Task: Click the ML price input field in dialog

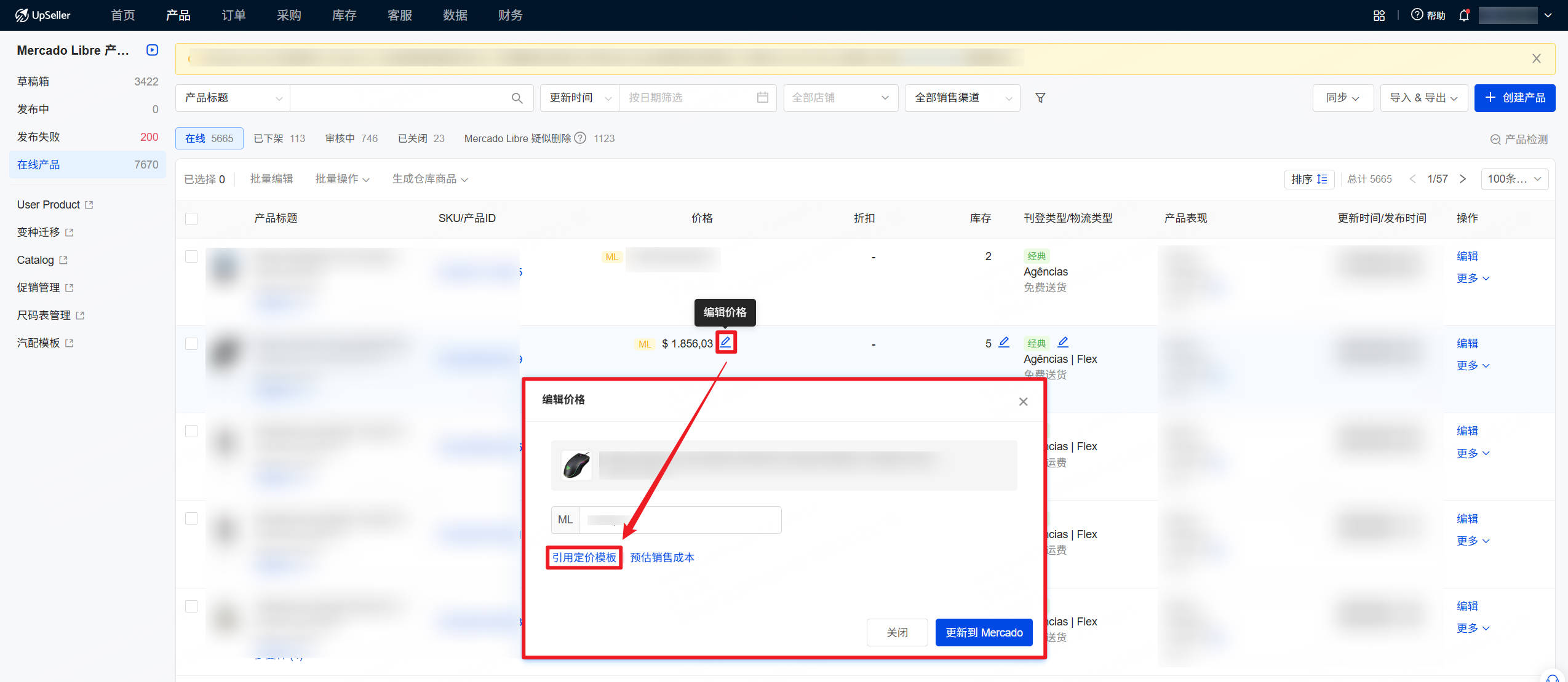Action: click(x=680, y=520)
